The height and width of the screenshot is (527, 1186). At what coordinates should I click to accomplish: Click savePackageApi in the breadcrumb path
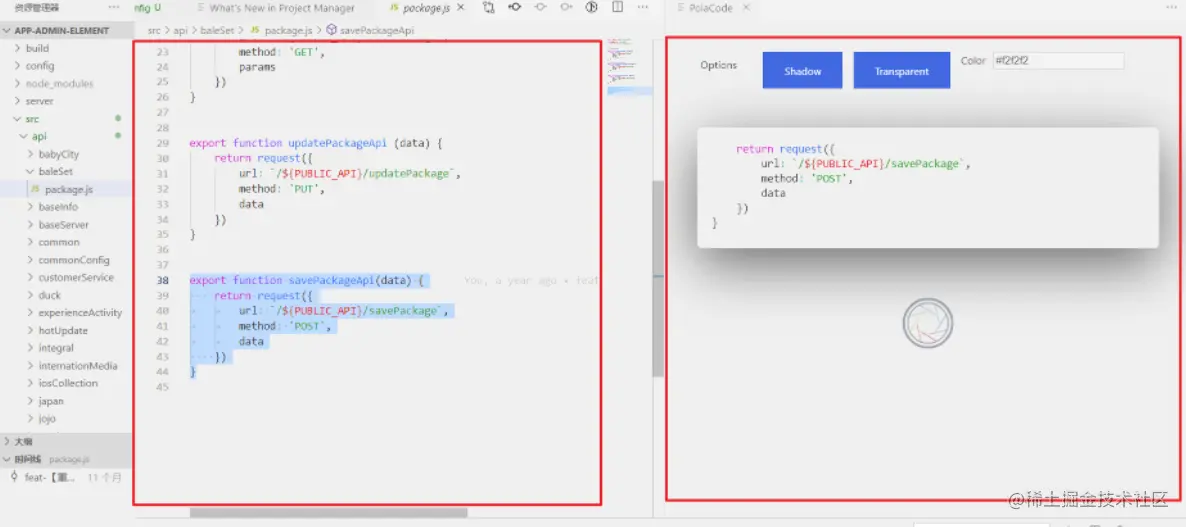pyautogui.click(x=377, y=31)
